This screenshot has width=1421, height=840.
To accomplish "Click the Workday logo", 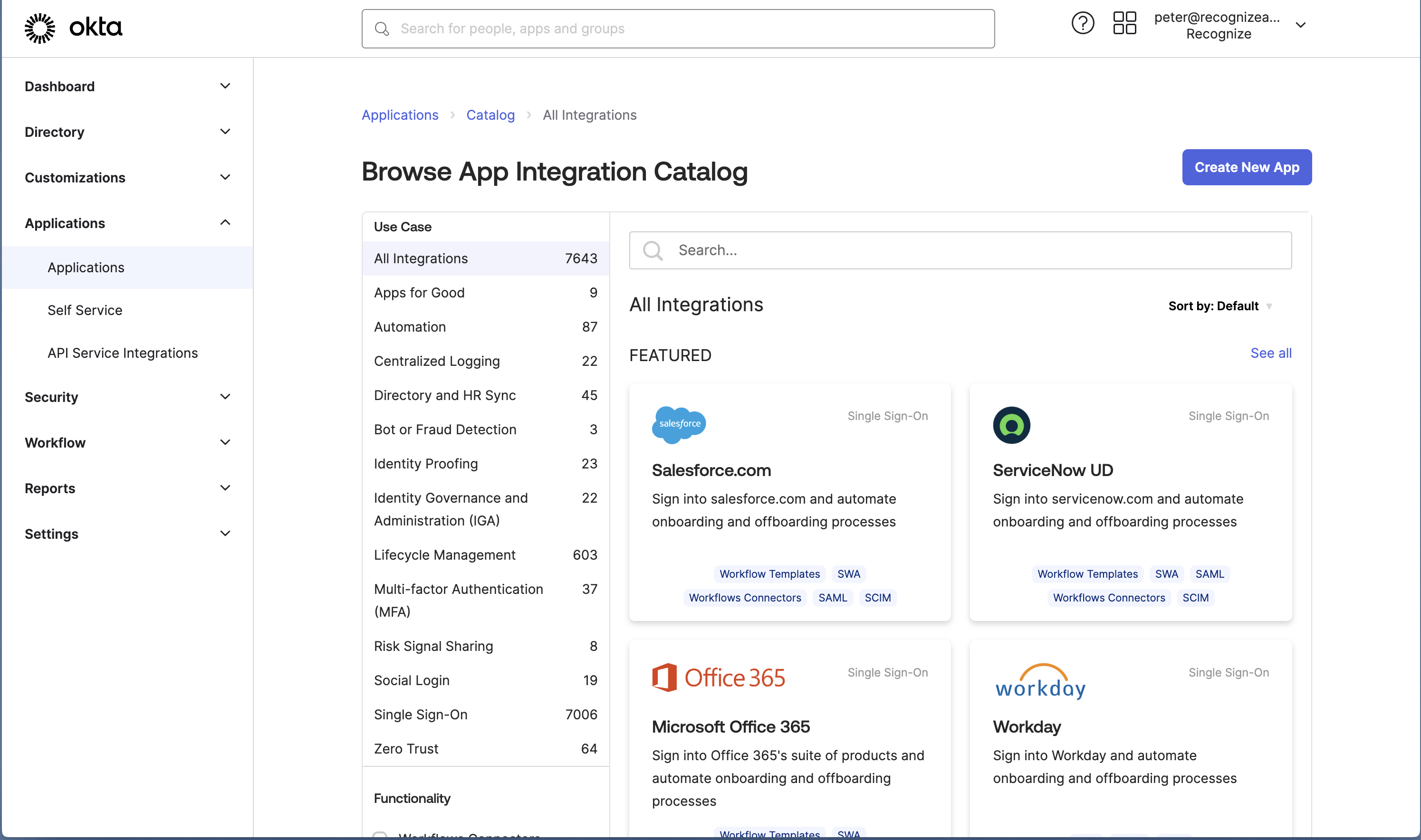I will [1039, 681].
